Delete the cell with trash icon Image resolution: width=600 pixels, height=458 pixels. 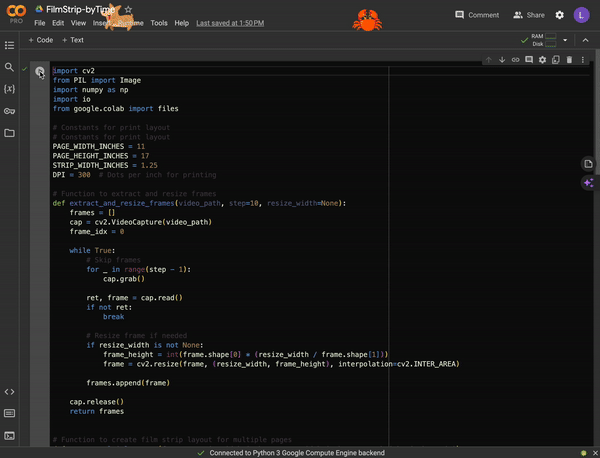click(569, 60)
